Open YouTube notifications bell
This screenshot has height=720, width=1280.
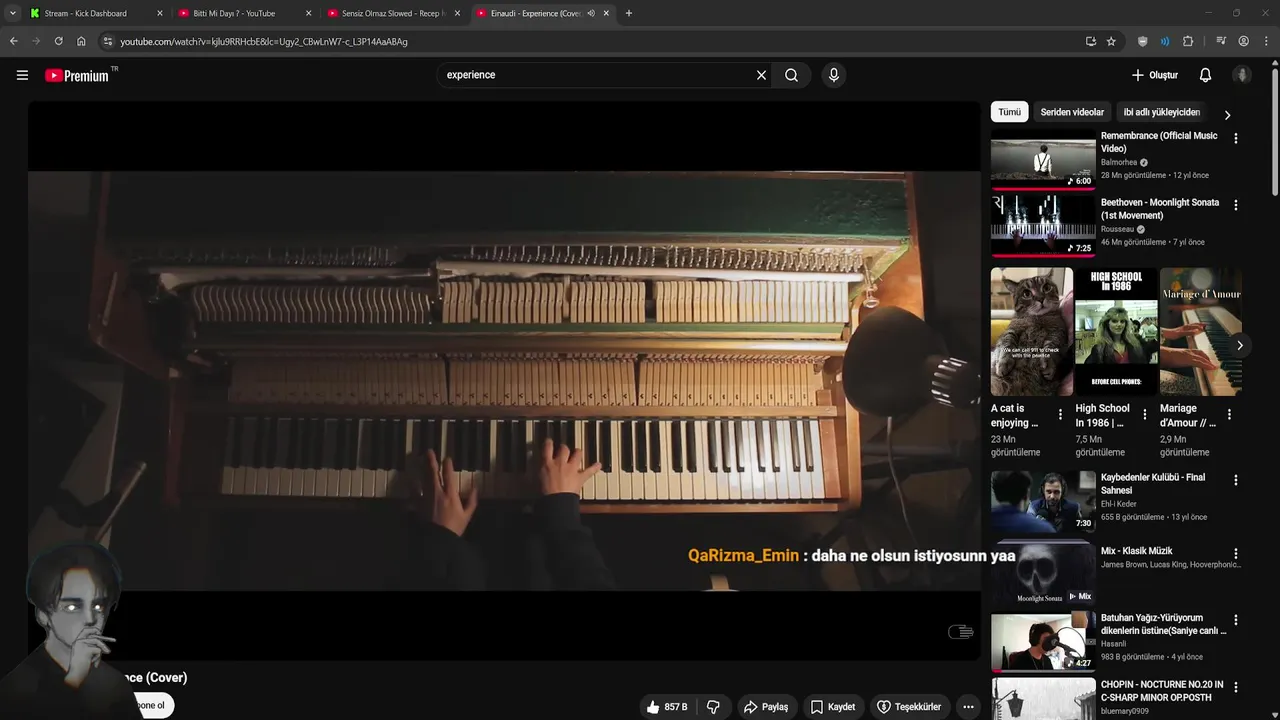(1205, 75)
